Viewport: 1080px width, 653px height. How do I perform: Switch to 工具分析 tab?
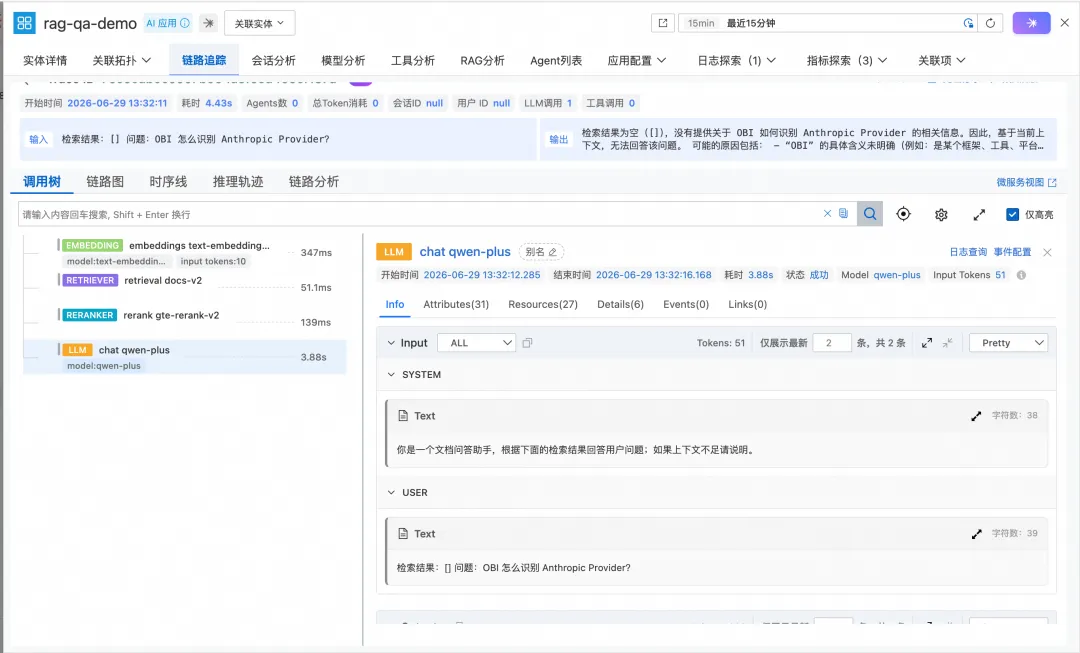(413, 61)
